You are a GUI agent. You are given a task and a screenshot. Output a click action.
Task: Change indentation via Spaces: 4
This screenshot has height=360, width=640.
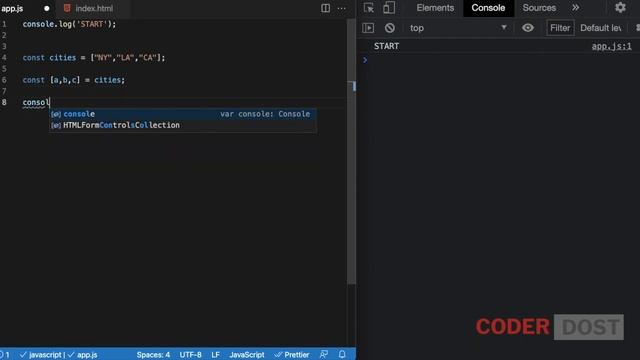coord(153,355)
